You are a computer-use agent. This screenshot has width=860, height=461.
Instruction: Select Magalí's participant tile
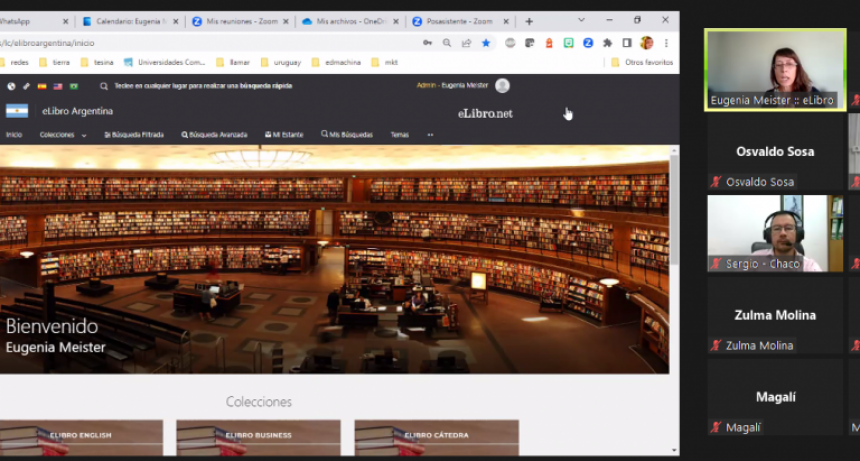point(775,397)
